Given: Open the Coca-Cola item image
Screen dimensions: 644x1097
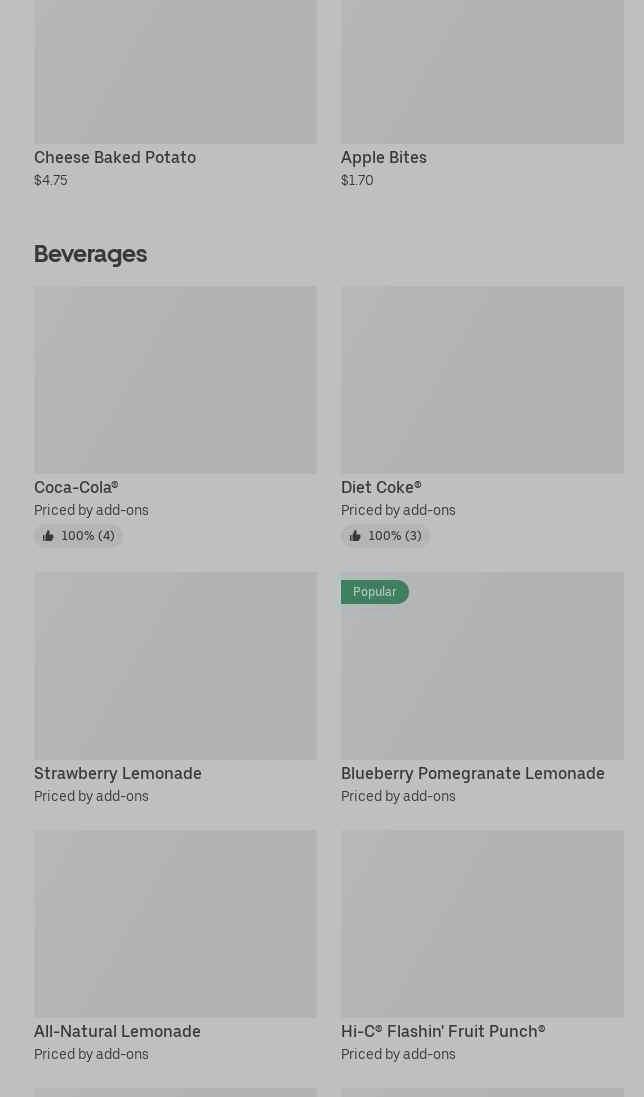Looking at the screenshot, I should coord(175,380).
